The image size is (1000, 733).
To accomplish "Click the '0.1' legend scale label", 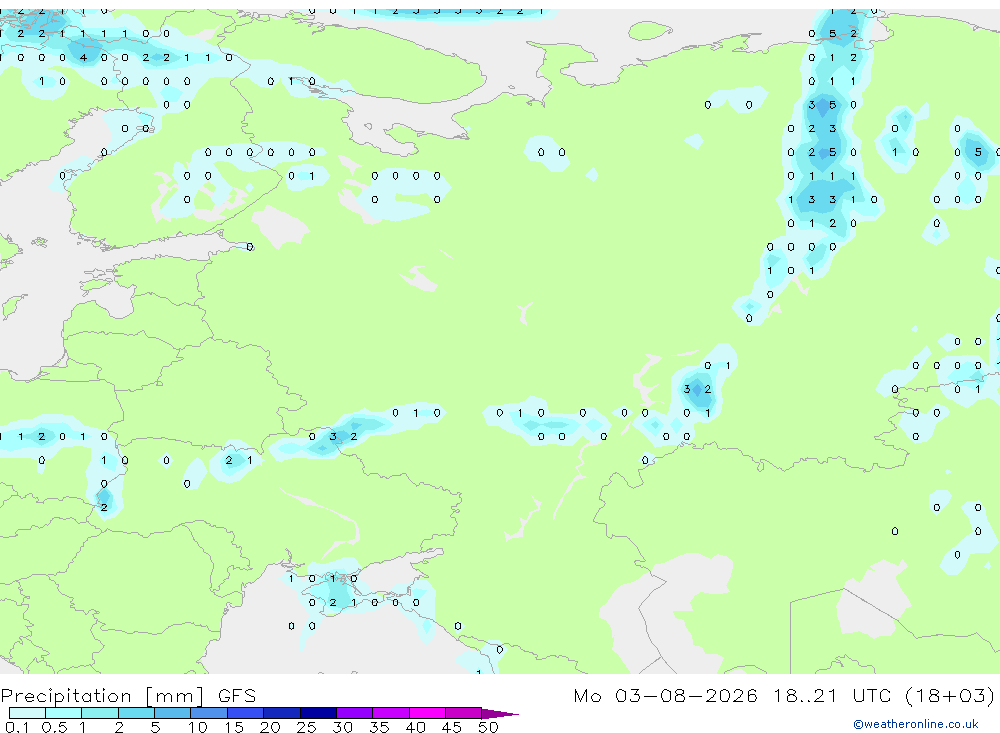I will [17, 727].
